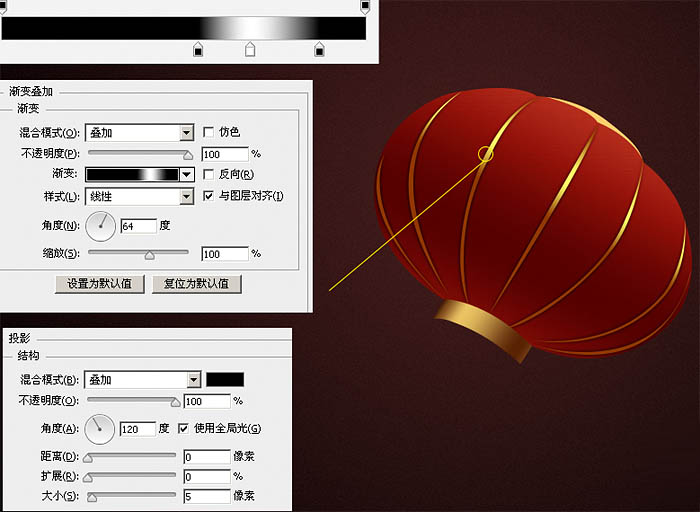Viewport: 700px width, 512px height.
Task: Click the 大小 slider
Action: pyautogui.click(x=131, y=496)
